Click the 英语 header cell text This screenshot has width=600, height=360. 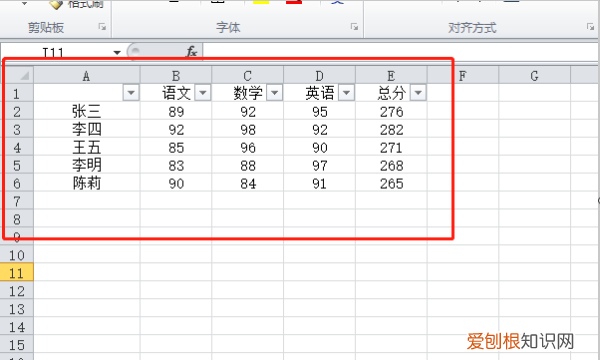coord(320,93)
